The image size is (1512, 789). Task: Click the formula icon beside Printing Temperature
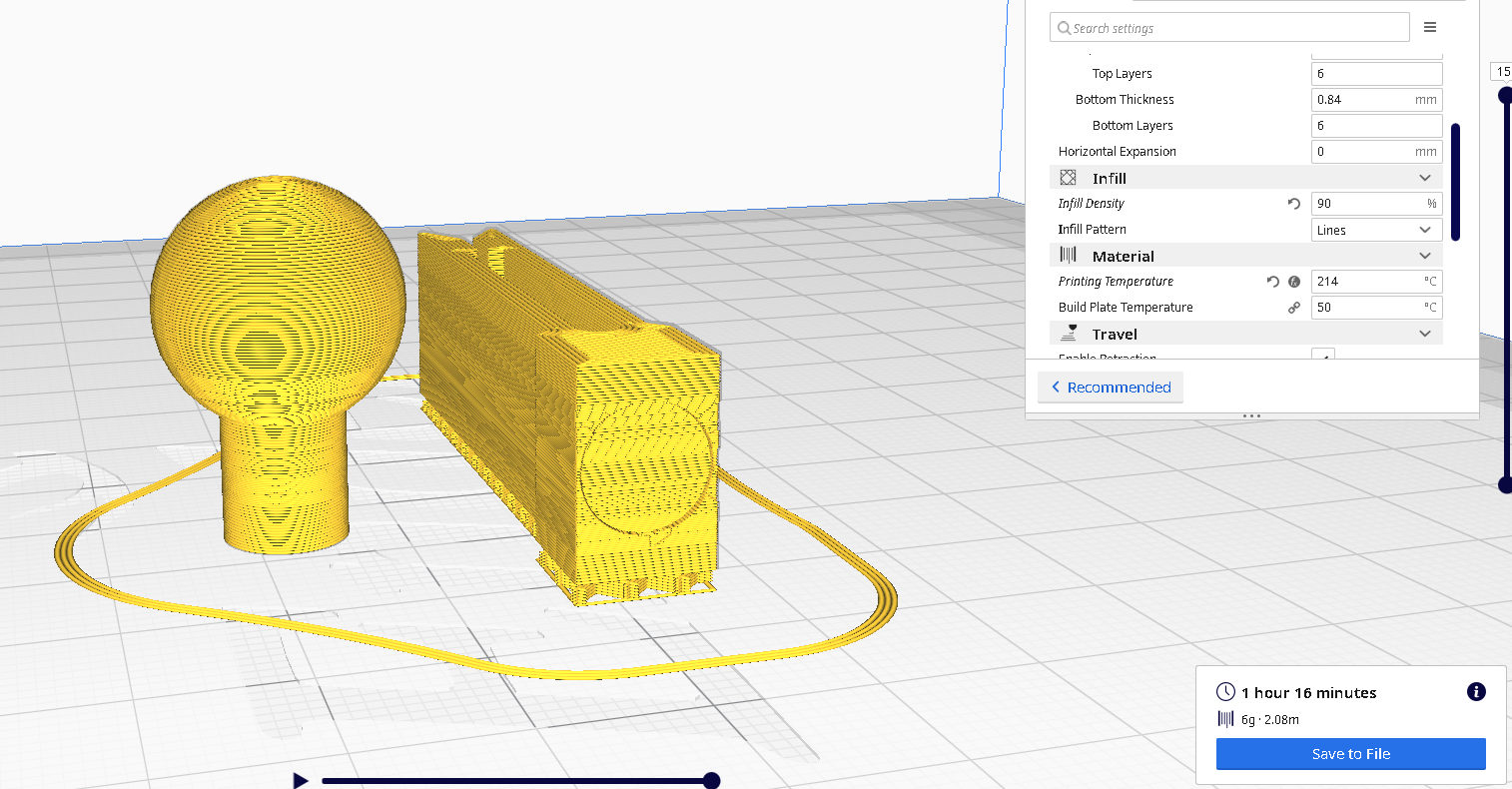1294,282
